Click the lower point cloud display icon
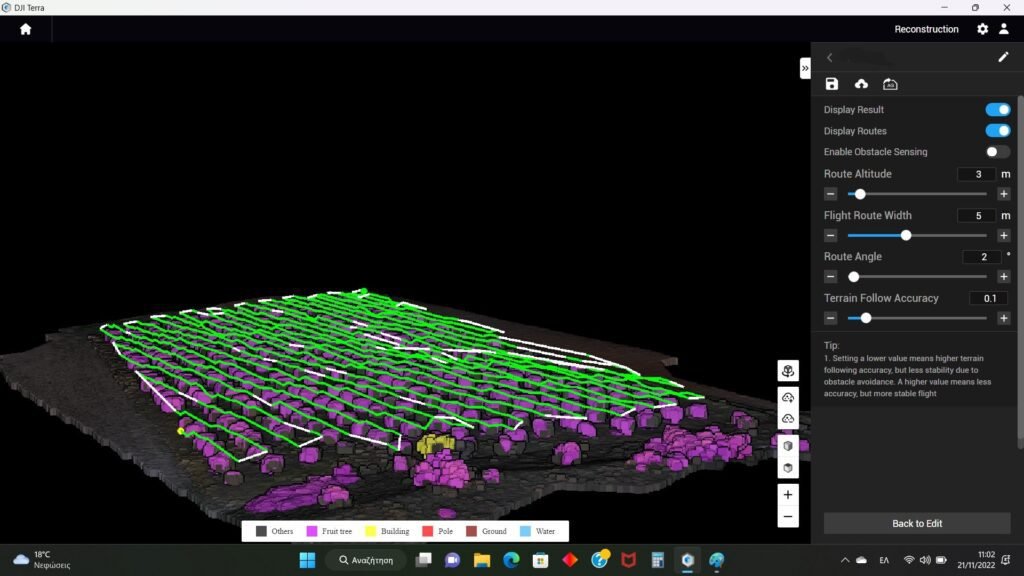Screen dimensions: 1024x576 pos(788,419)
